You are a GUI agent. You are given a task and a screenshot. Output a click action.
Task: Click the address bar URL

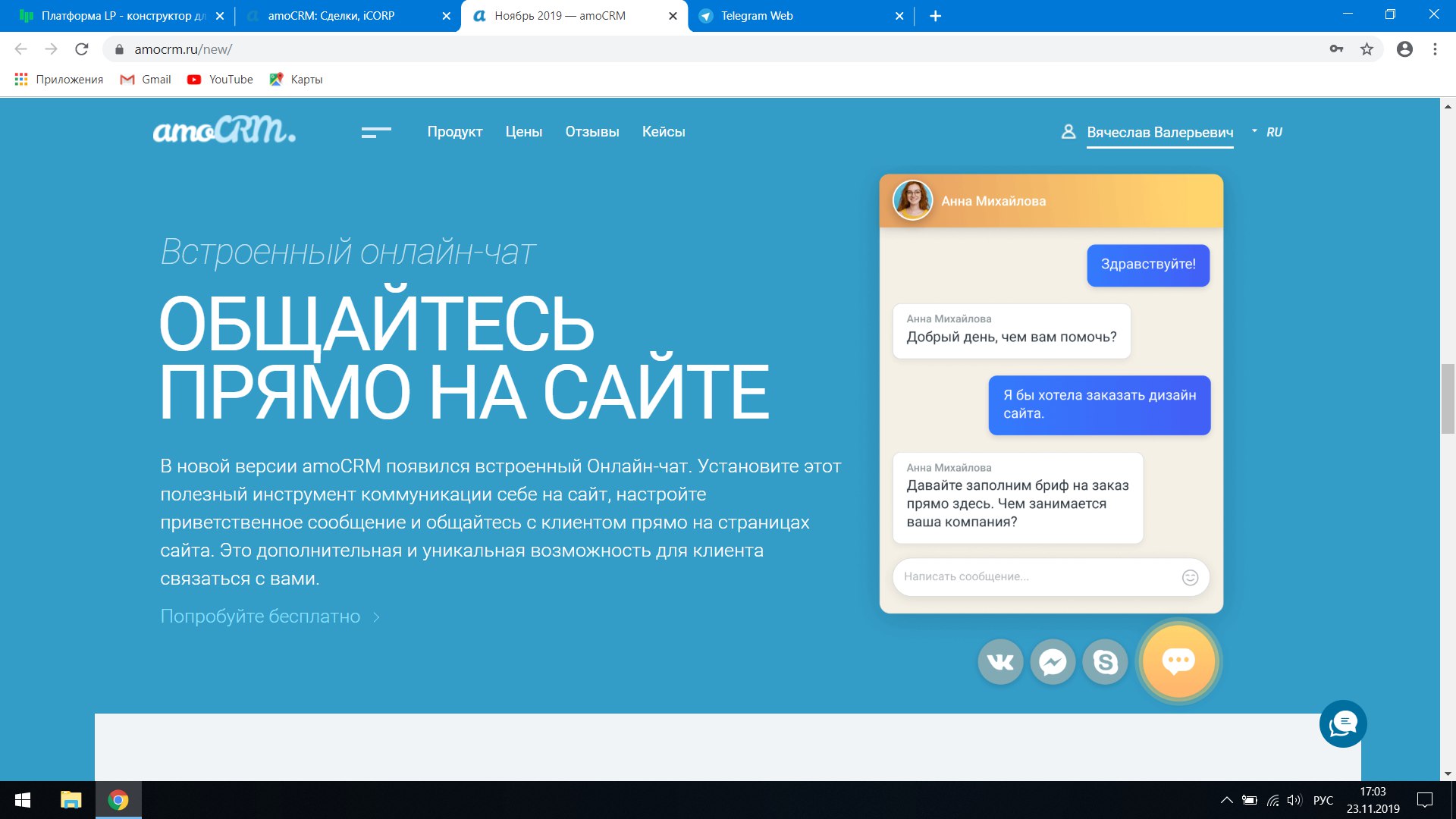(183, 49)
